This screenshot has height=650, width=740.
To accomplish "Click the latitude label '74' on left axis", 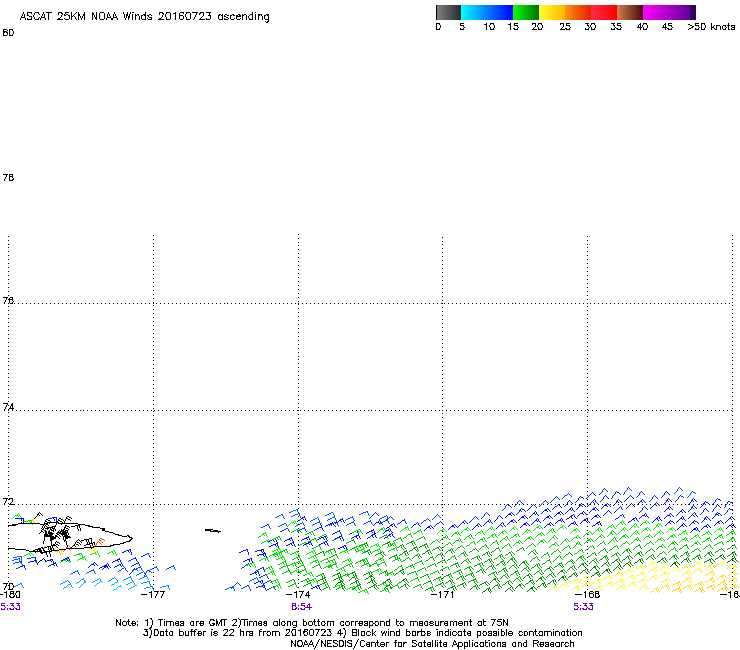I will 8,407.
